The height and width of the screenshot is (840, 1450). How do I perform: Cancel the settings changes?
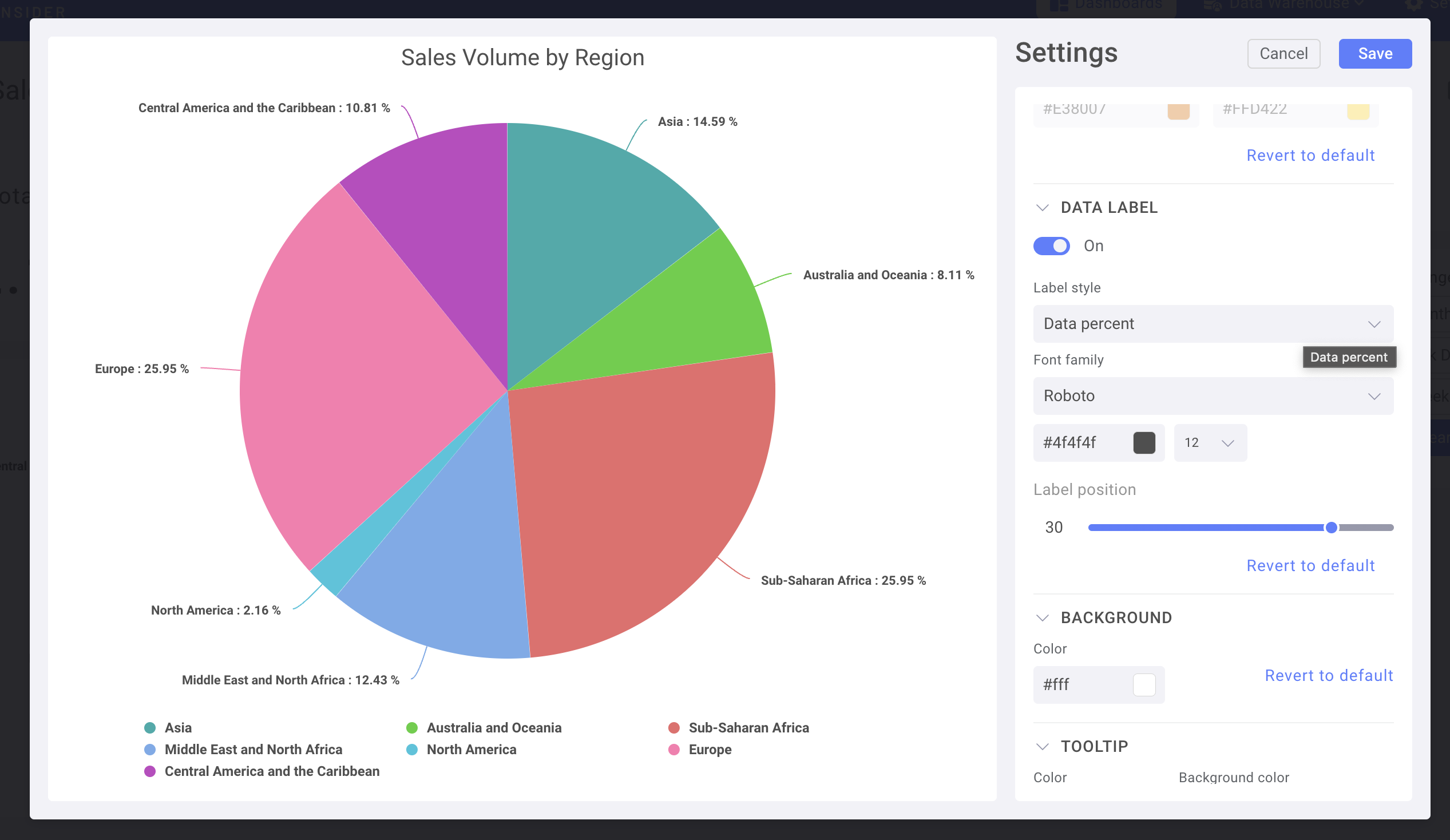click(x=1283, y=54)
